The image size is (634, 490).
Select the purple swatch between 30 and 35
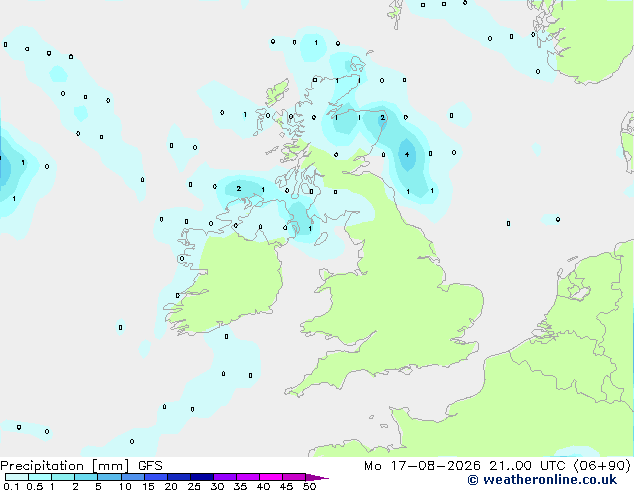(x=224, y=477)
